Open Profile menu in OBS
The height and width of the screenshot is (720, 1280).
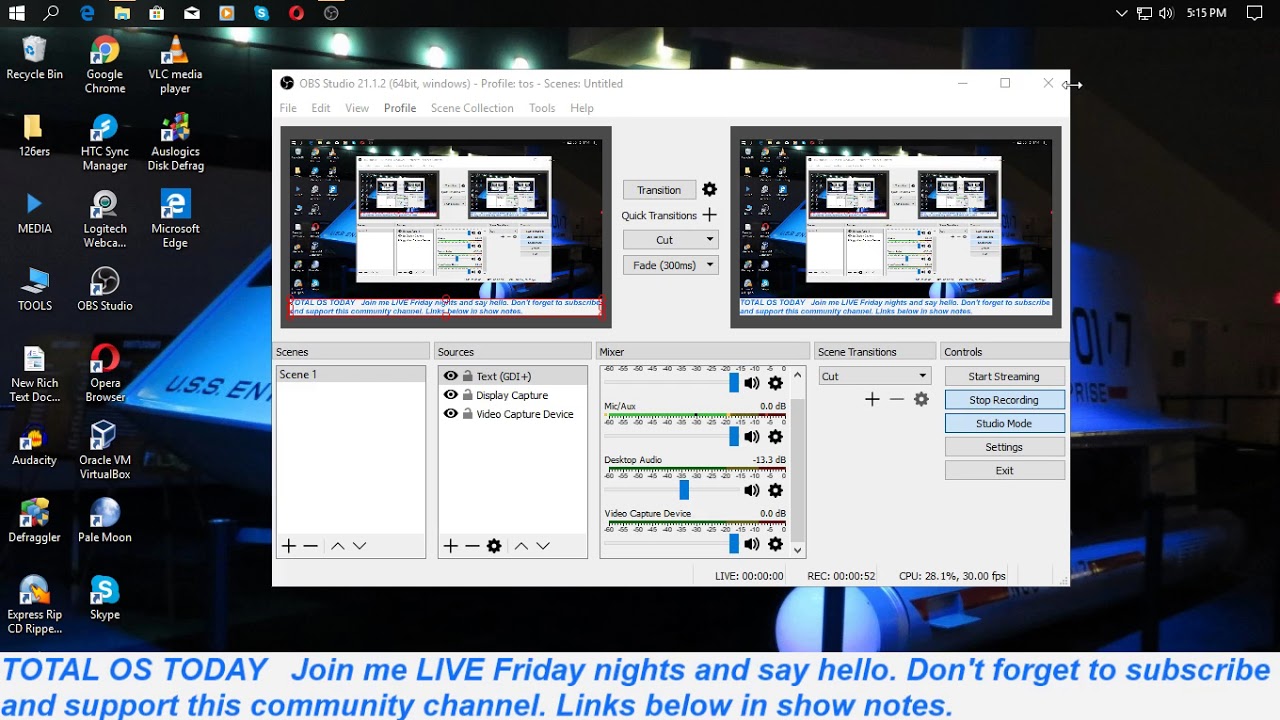(400, 108)
